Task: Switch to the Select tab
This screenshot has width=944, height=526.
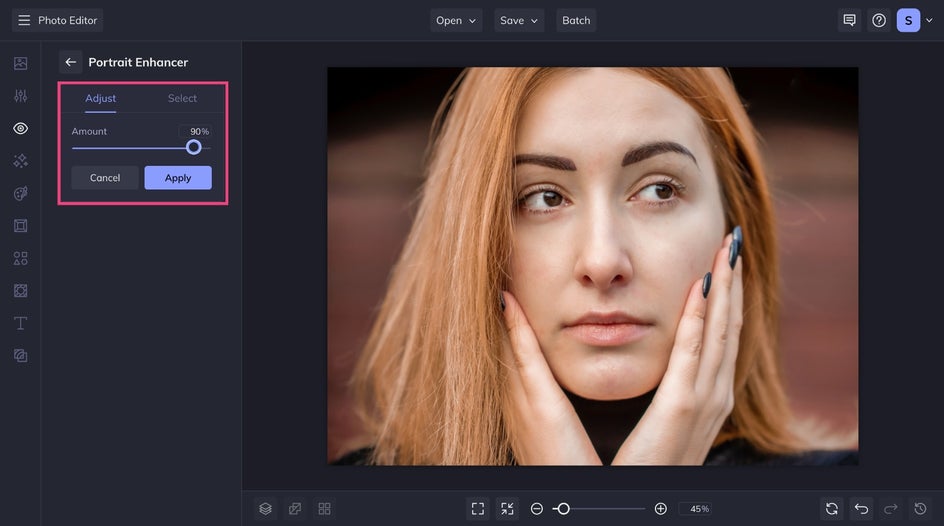Action: pyautogui.click(x=182, y=98)
